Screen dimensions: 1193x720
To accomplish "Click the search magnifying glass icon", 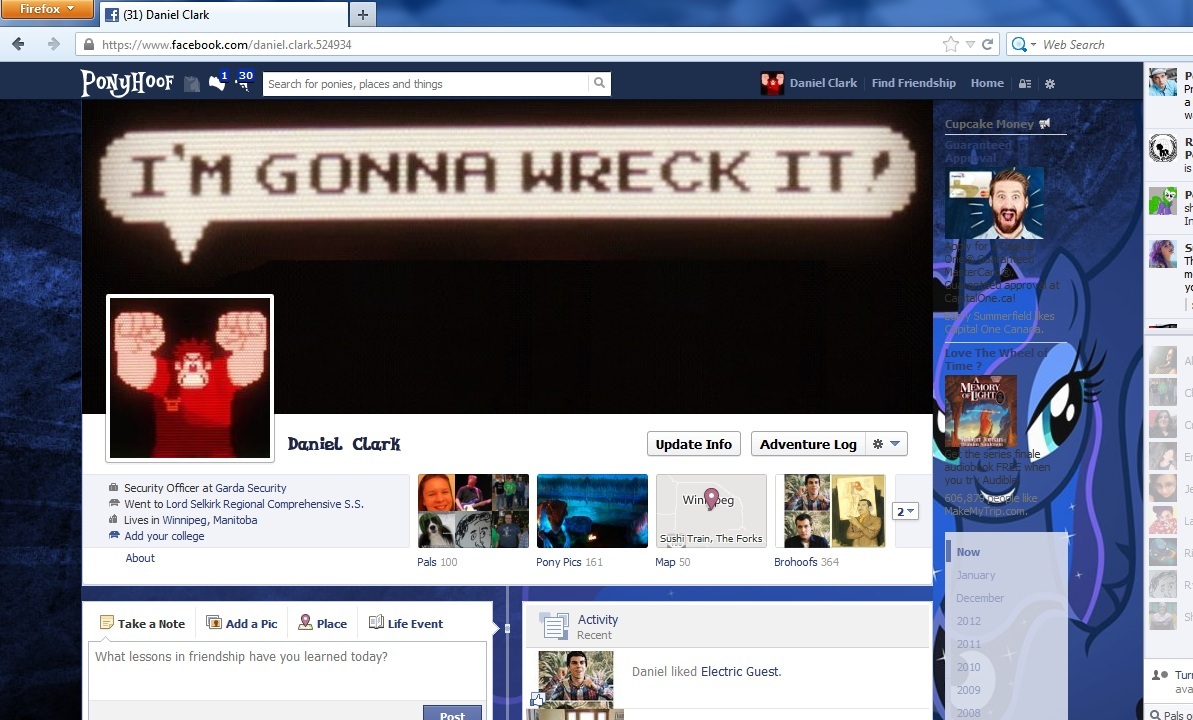I will (x=599, y=84).
